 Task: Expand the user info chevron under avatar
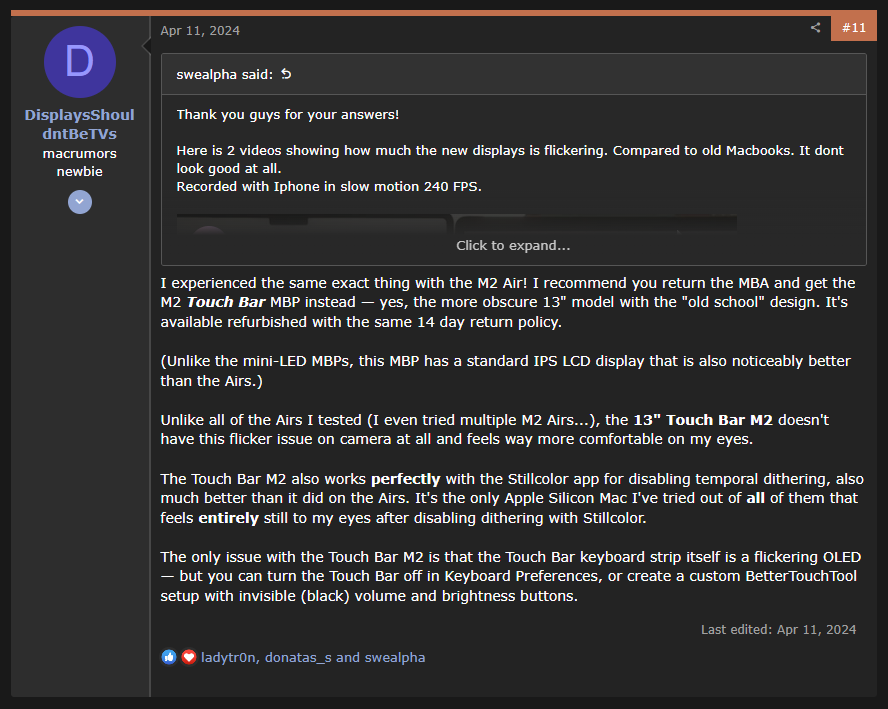pyautogui.click(x=80, y=202)
